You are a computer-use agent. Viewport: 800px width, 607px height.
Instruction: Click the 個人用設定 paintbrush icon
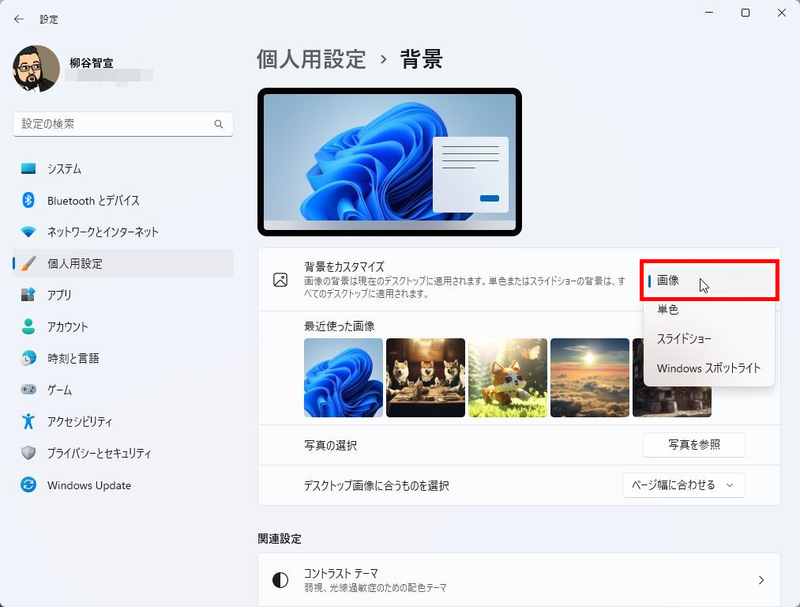pos(28,263)
